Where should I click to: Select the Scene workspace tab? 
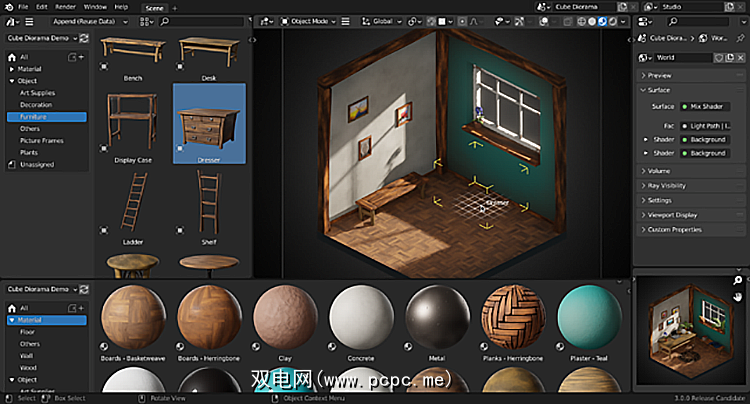pyautogui.click(x=155, y=7)
